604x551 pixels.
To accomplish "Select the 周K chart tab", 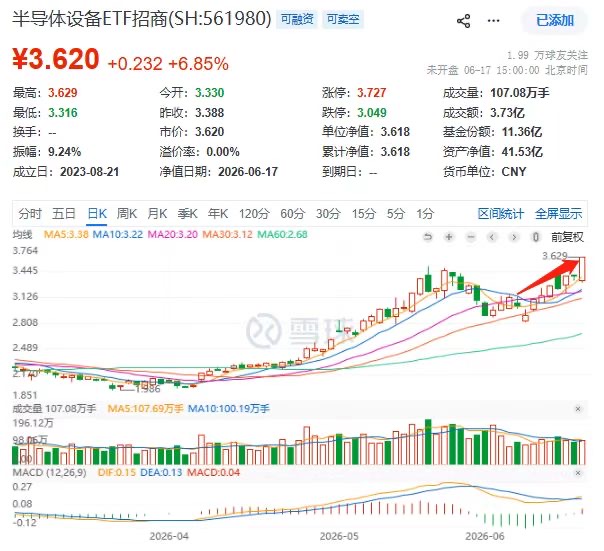I will [127, 213].
